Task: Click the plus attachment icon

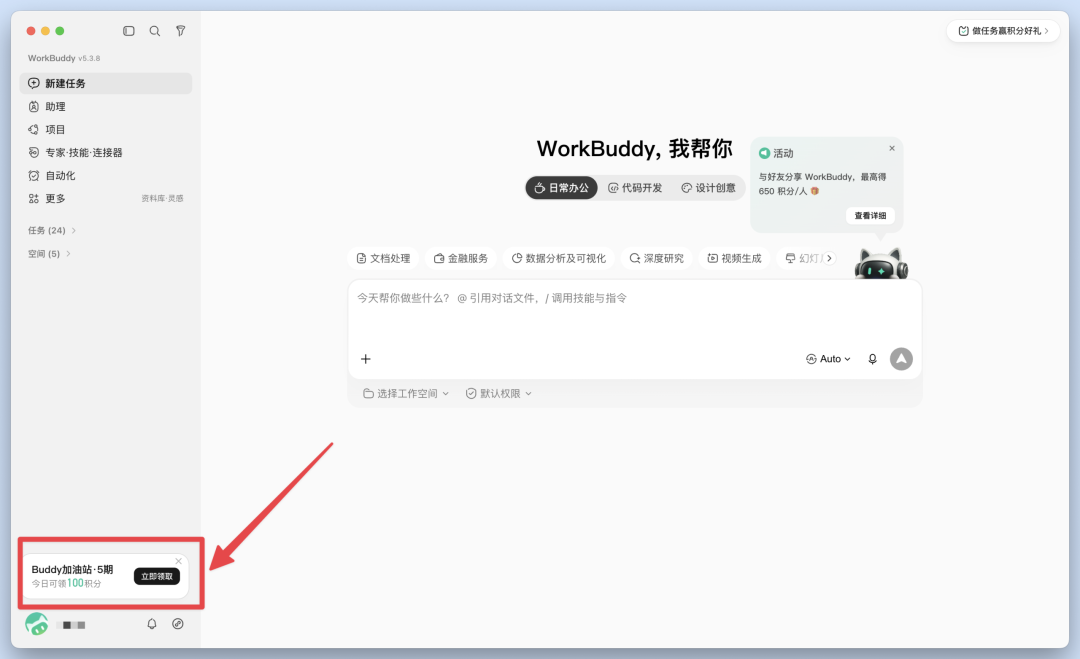Action: (366, 359)
